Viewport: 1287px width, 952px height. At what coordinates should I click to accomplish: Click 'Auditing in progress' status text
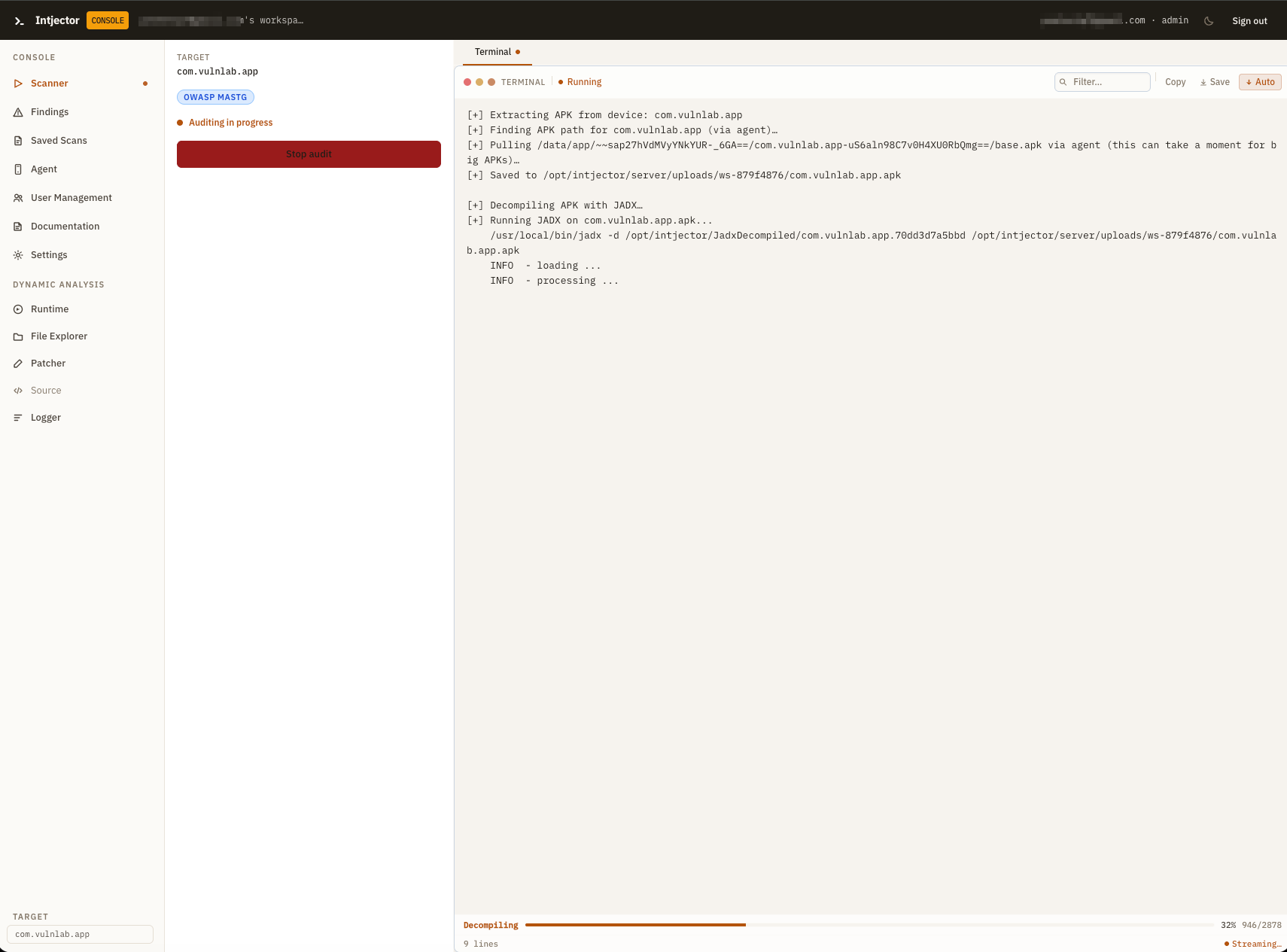click(x=230, y=123)
